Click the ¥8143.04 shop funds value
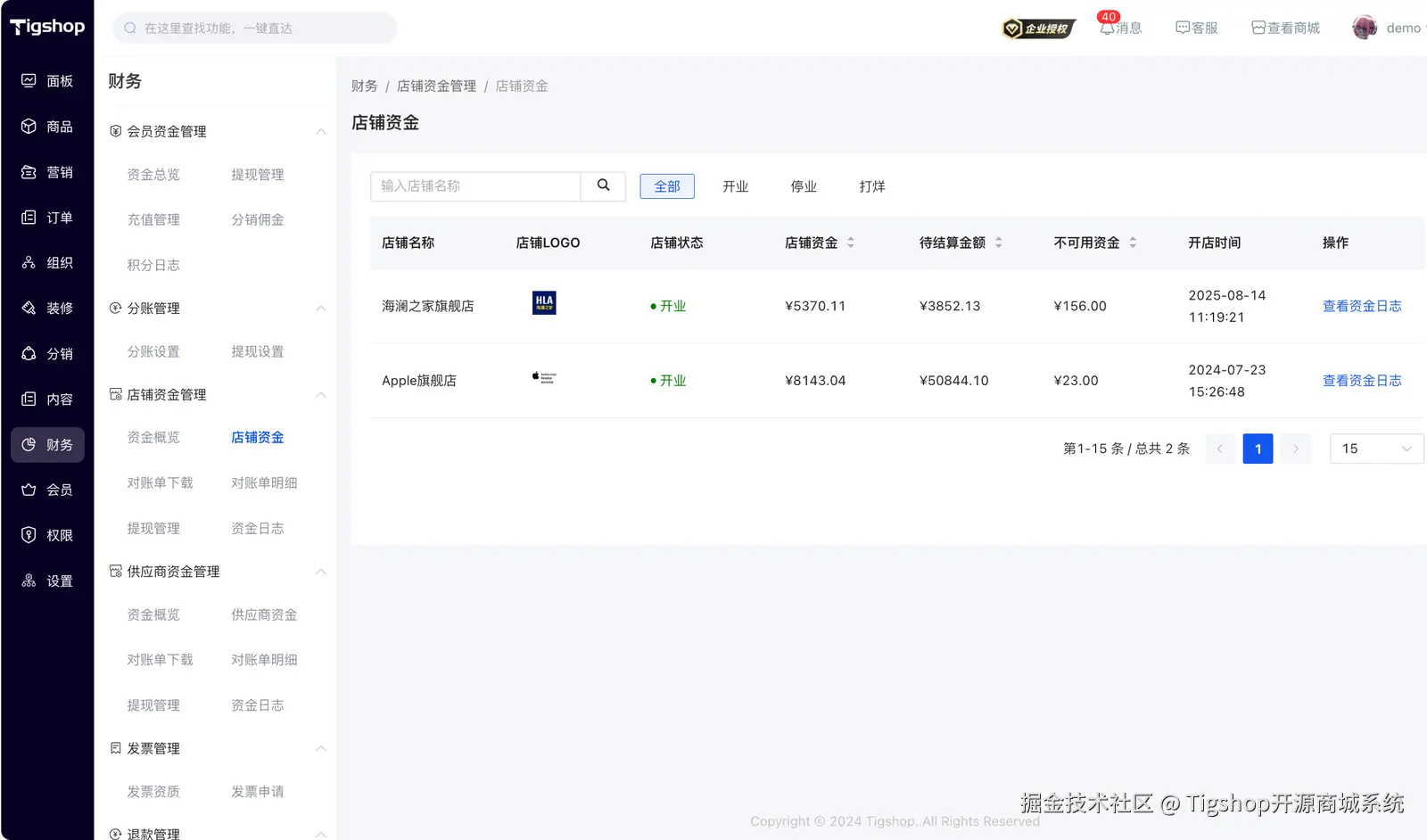Image resolution: width=1427 pixels, height=840 pixels. click(x=815, y=381)
